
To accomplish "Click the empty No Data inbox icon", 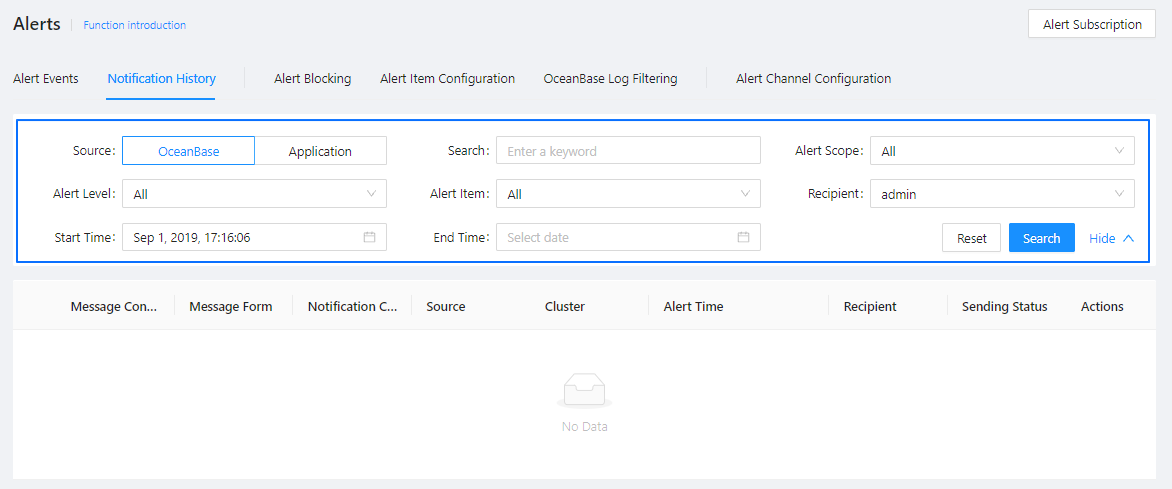I will [585, 391].
